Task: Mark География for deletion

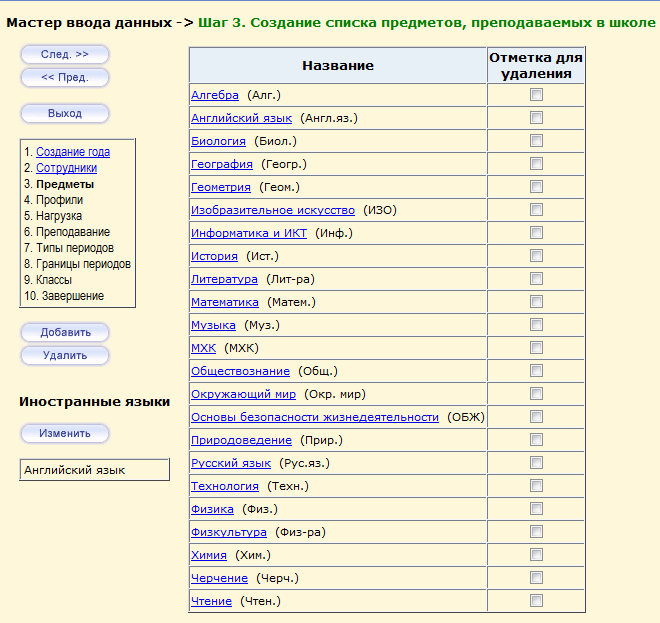Action: click(536, 164)
